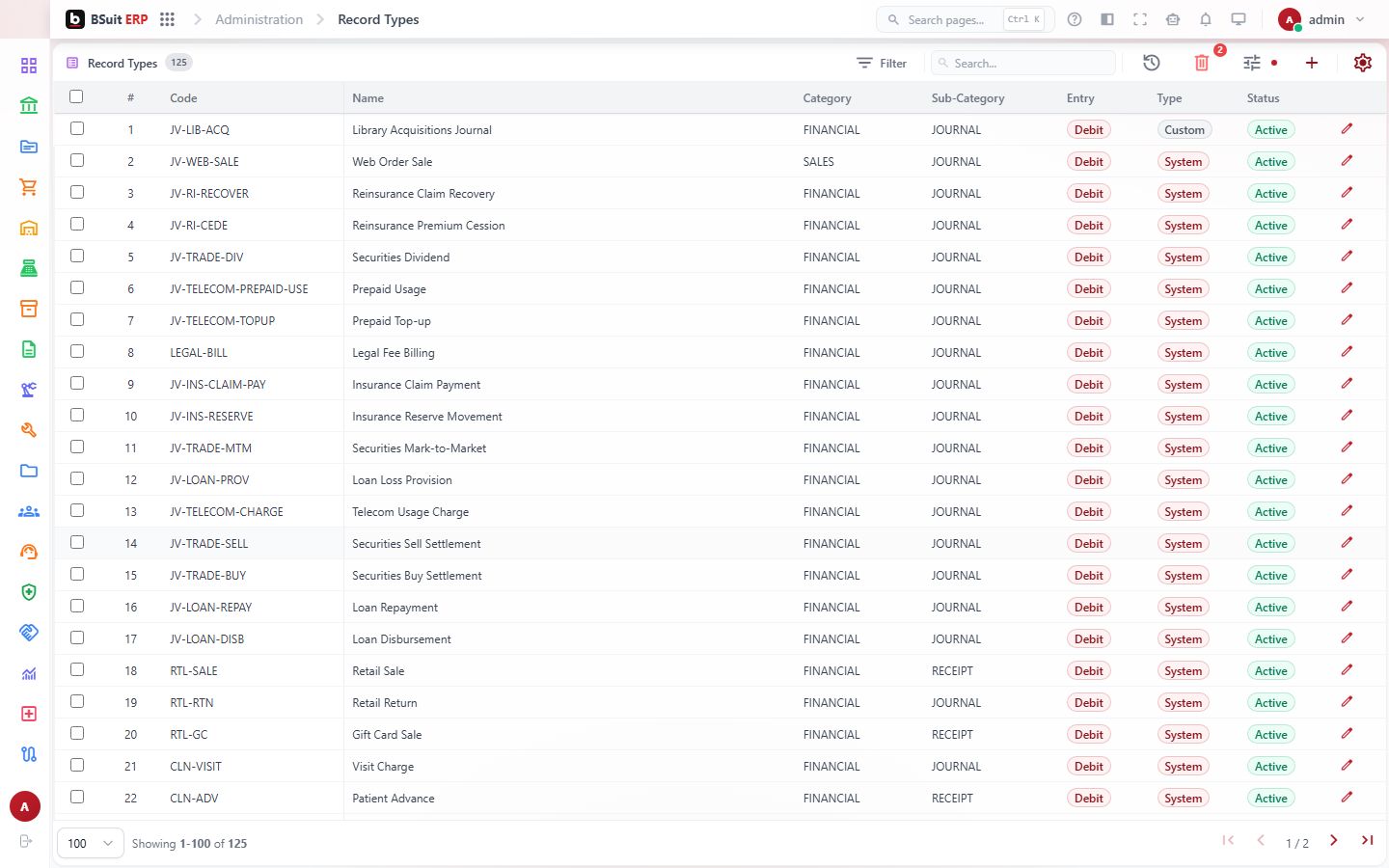Tick the select-all checkbox in header

(x=76, y=96)
